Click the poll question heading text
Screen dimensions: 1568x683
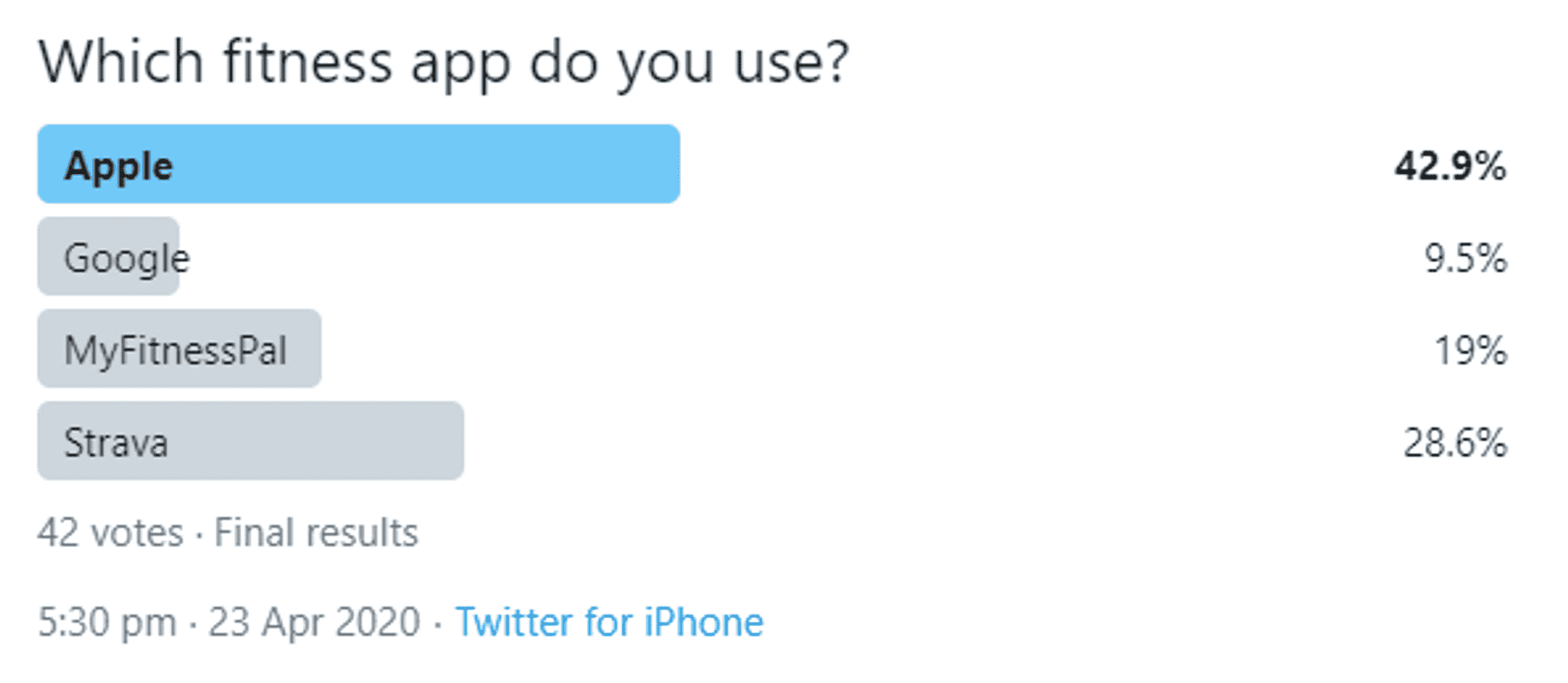pos(443,62)
